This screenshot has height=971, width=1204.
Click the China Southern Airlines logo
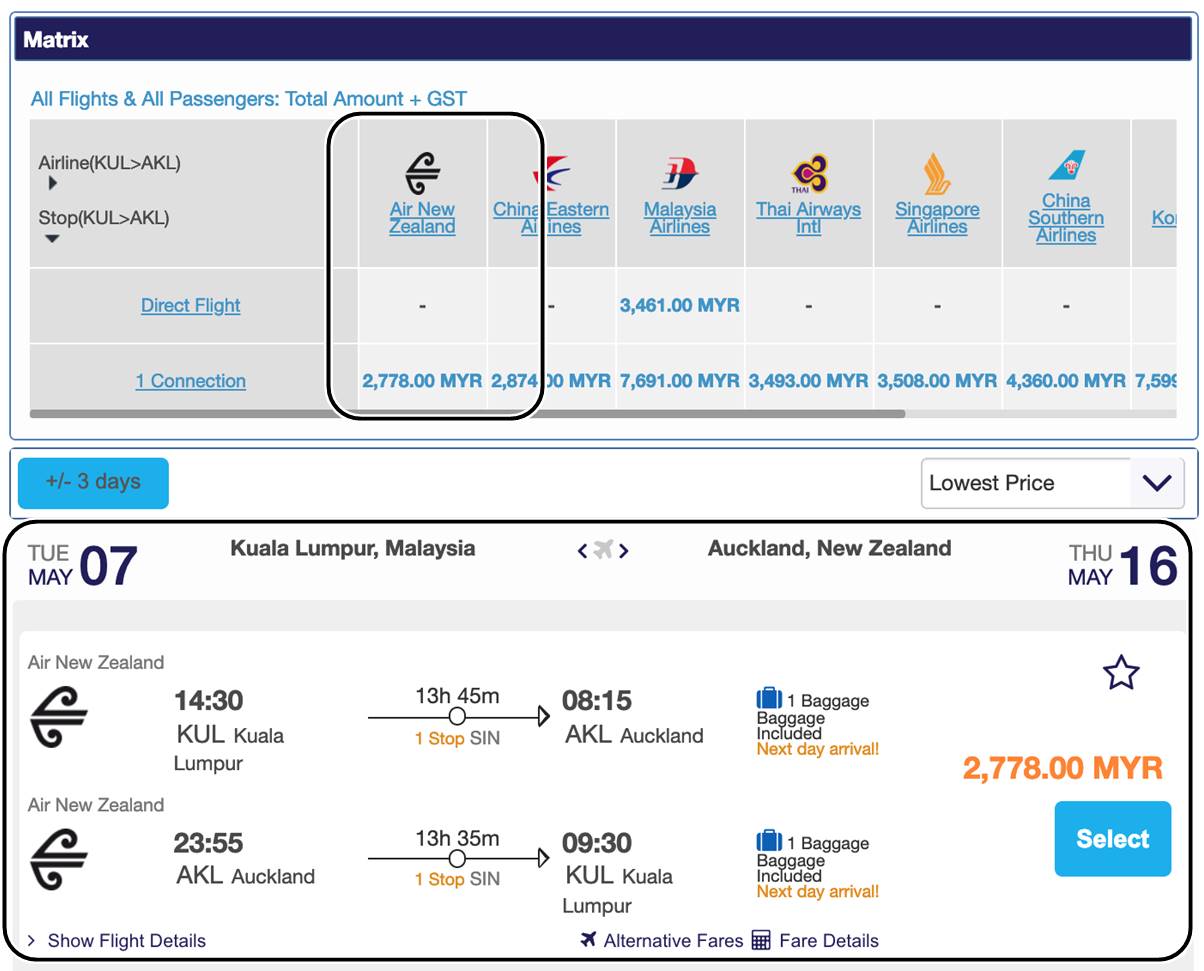click(1066, 165)
